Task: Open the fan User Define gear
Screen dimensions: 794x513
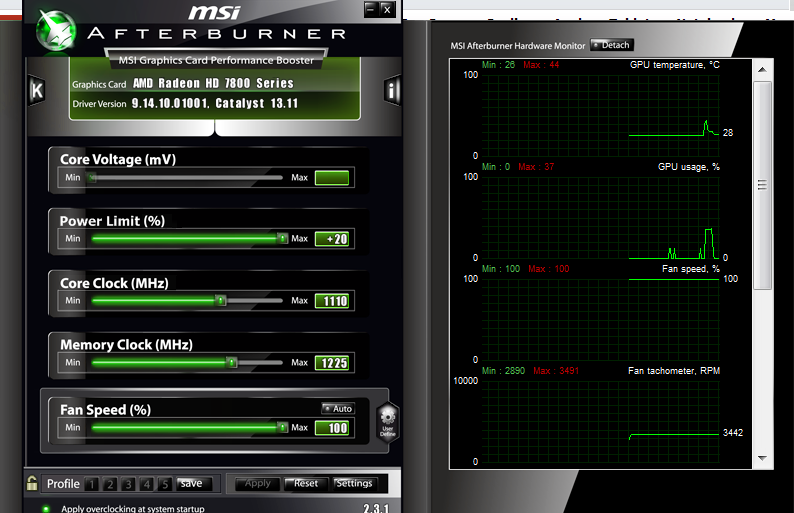Action: coord(388,422)
